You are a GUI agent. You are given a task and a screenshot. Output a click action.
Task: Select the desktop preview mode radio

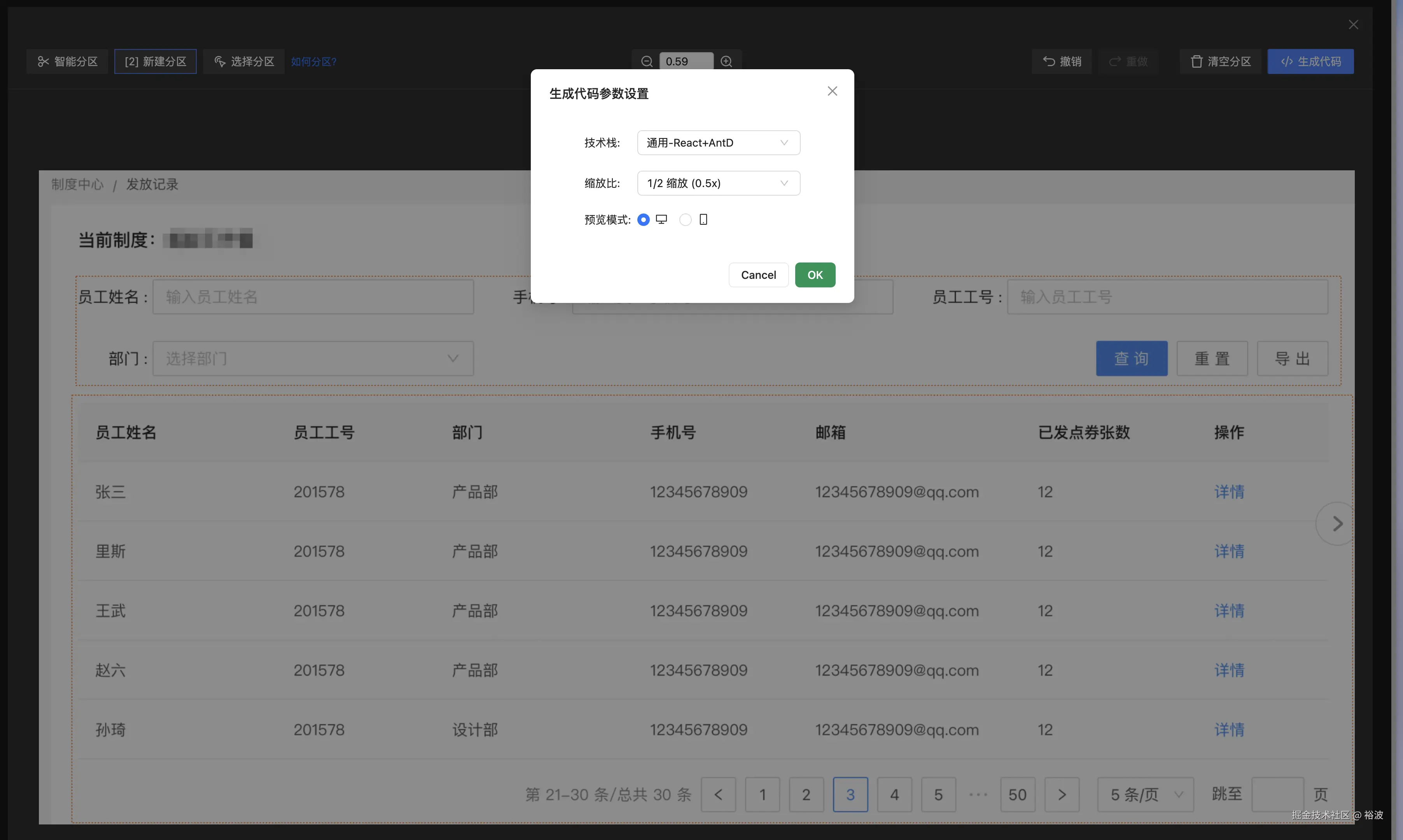click(644, 220)
